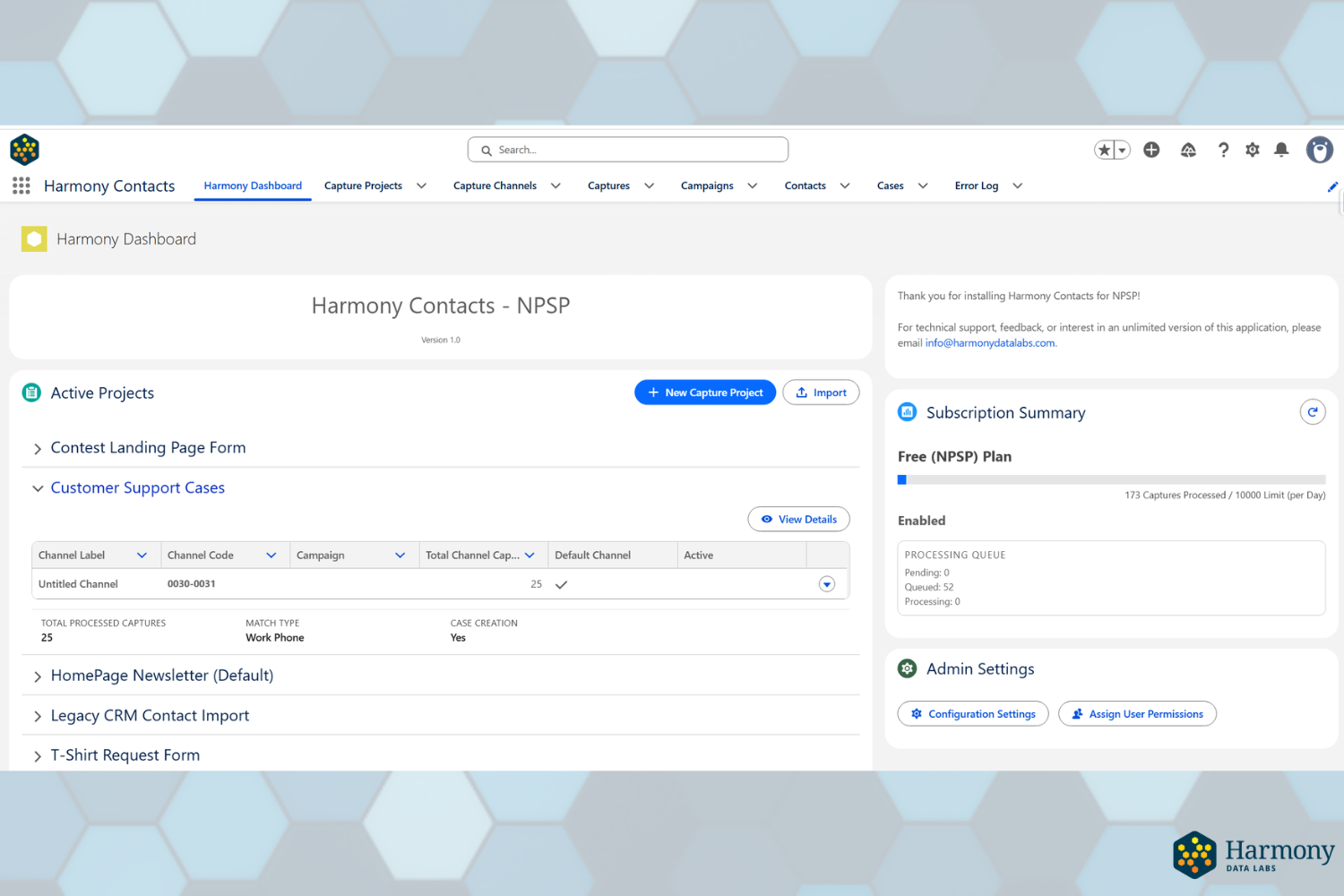Open the Trailhead guidance icon
This screenshot has width=1344, height=896.
tap(1188, 150)
